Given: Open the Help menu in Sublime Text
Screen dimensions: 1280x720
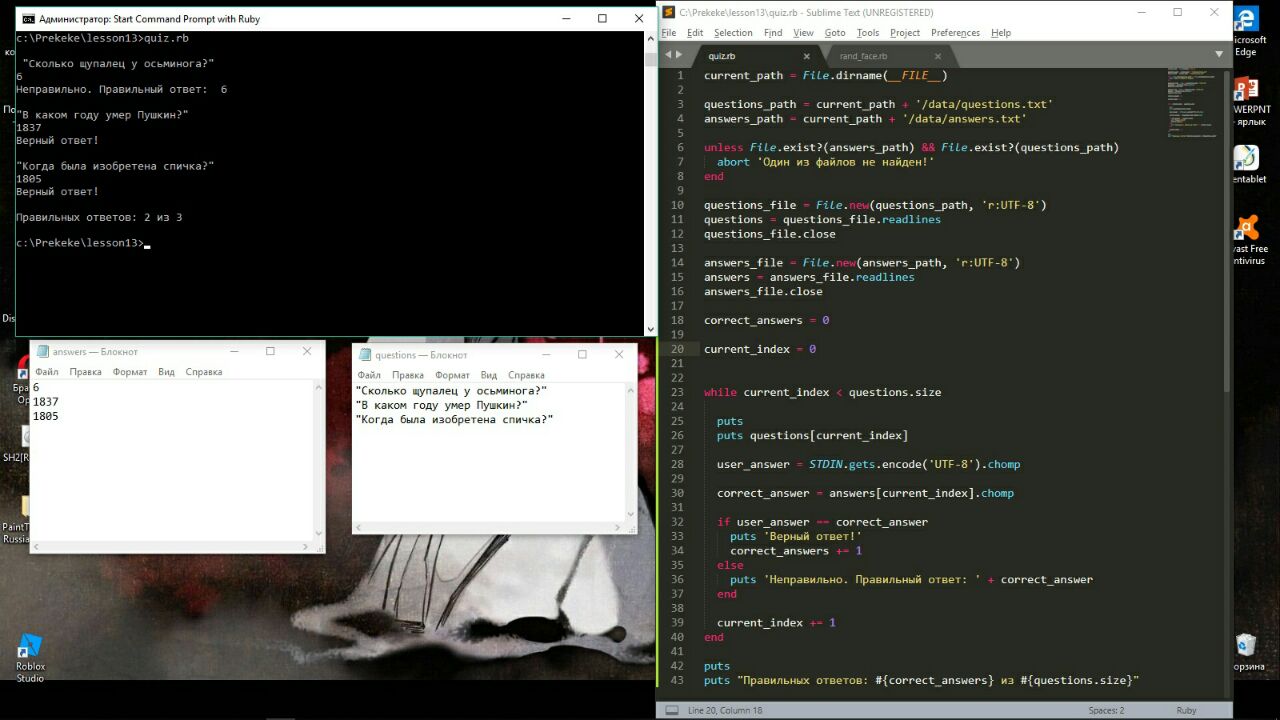Looking at the screenshot, I should (1001, 33).
